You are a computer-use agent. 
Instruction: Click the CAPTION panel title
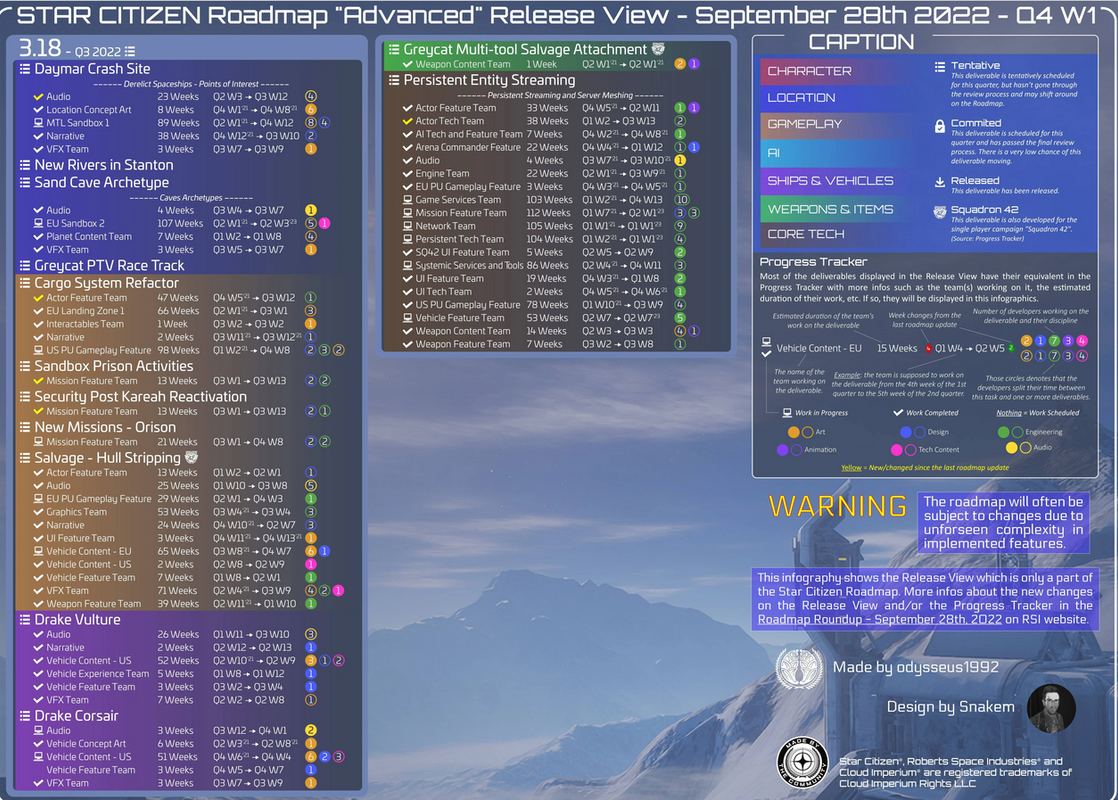[861, 42]
